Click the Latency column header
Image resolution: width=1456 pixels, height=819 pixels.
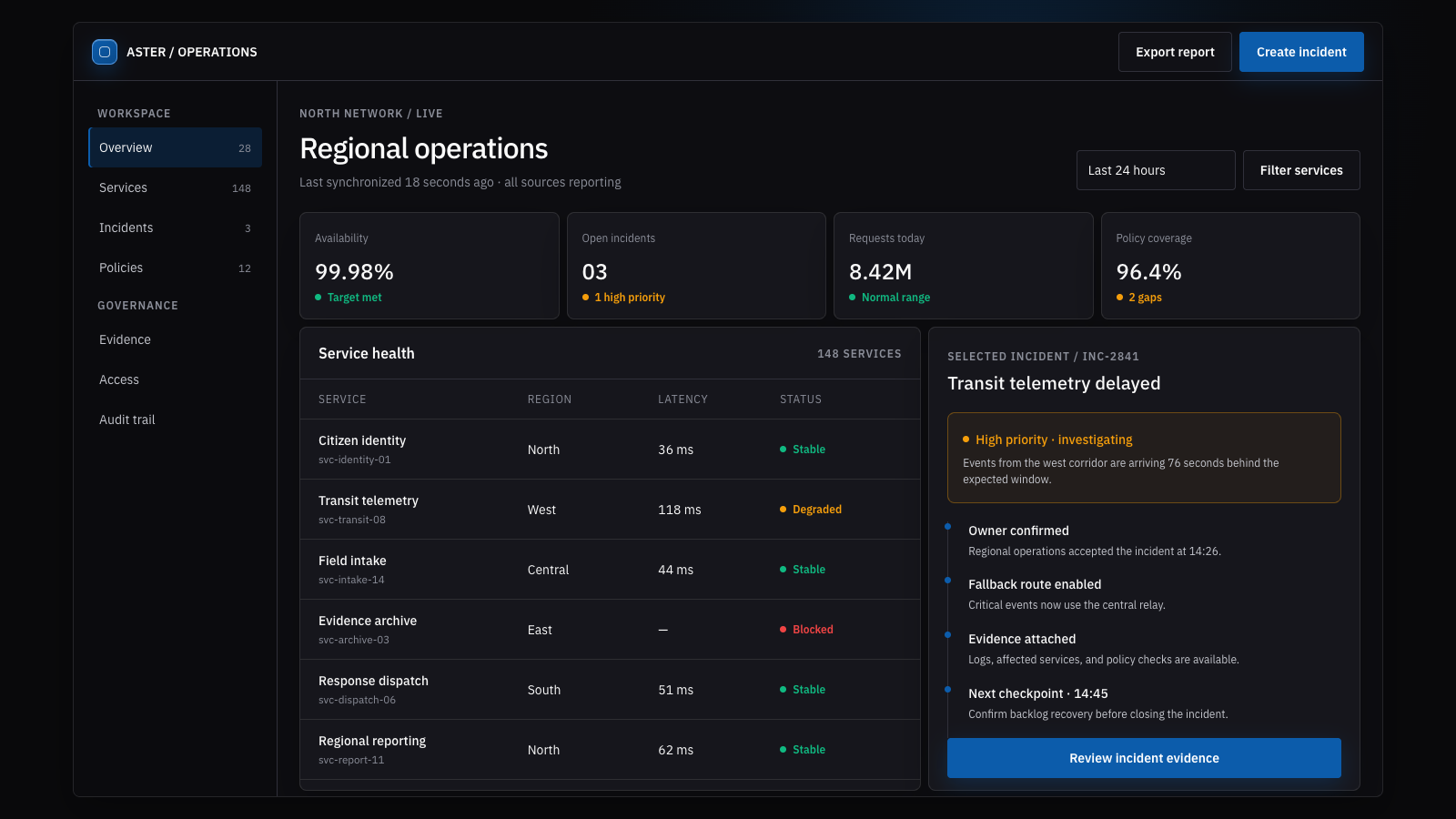coord(682,399)
